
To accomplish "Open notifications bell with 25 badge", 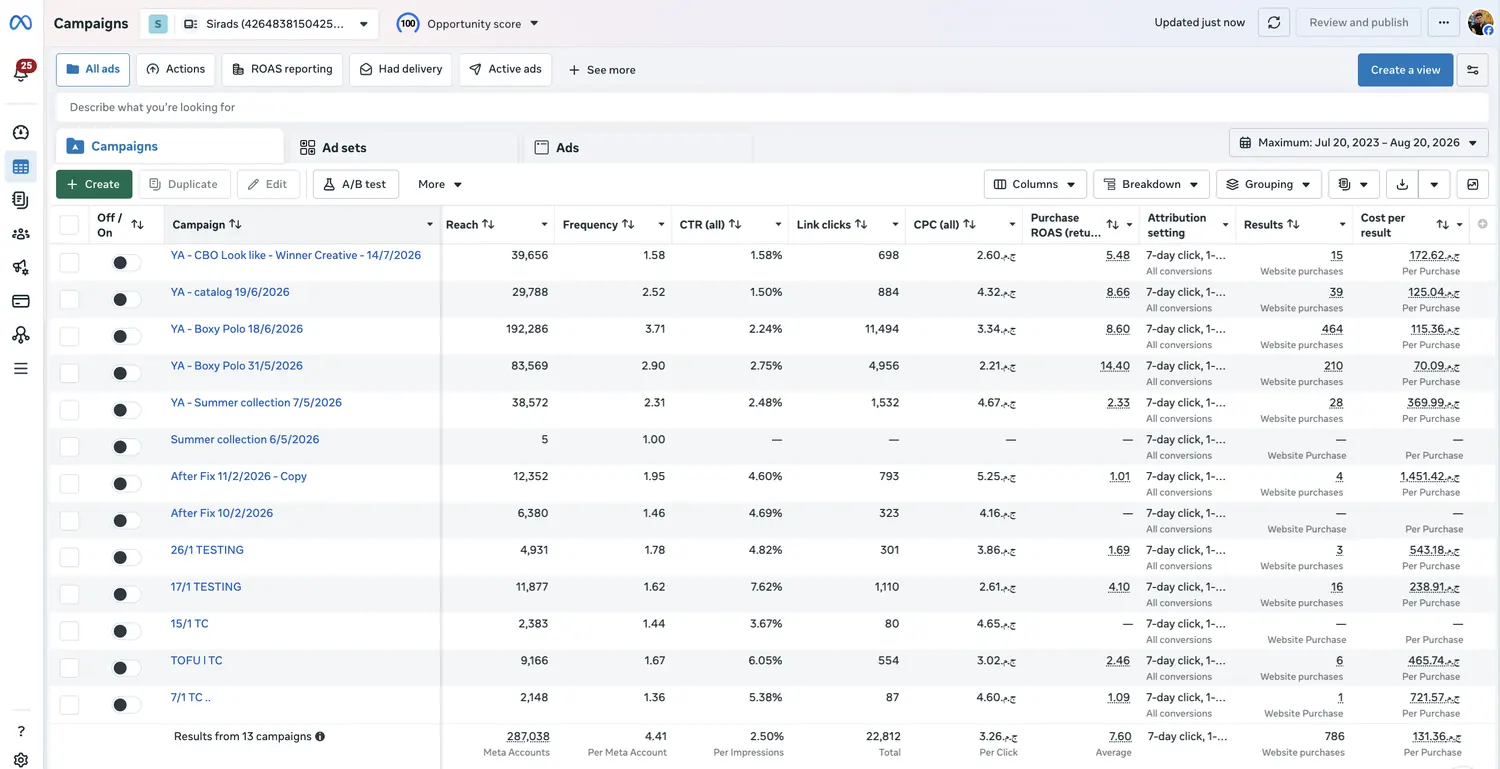I will pos(21,72).
